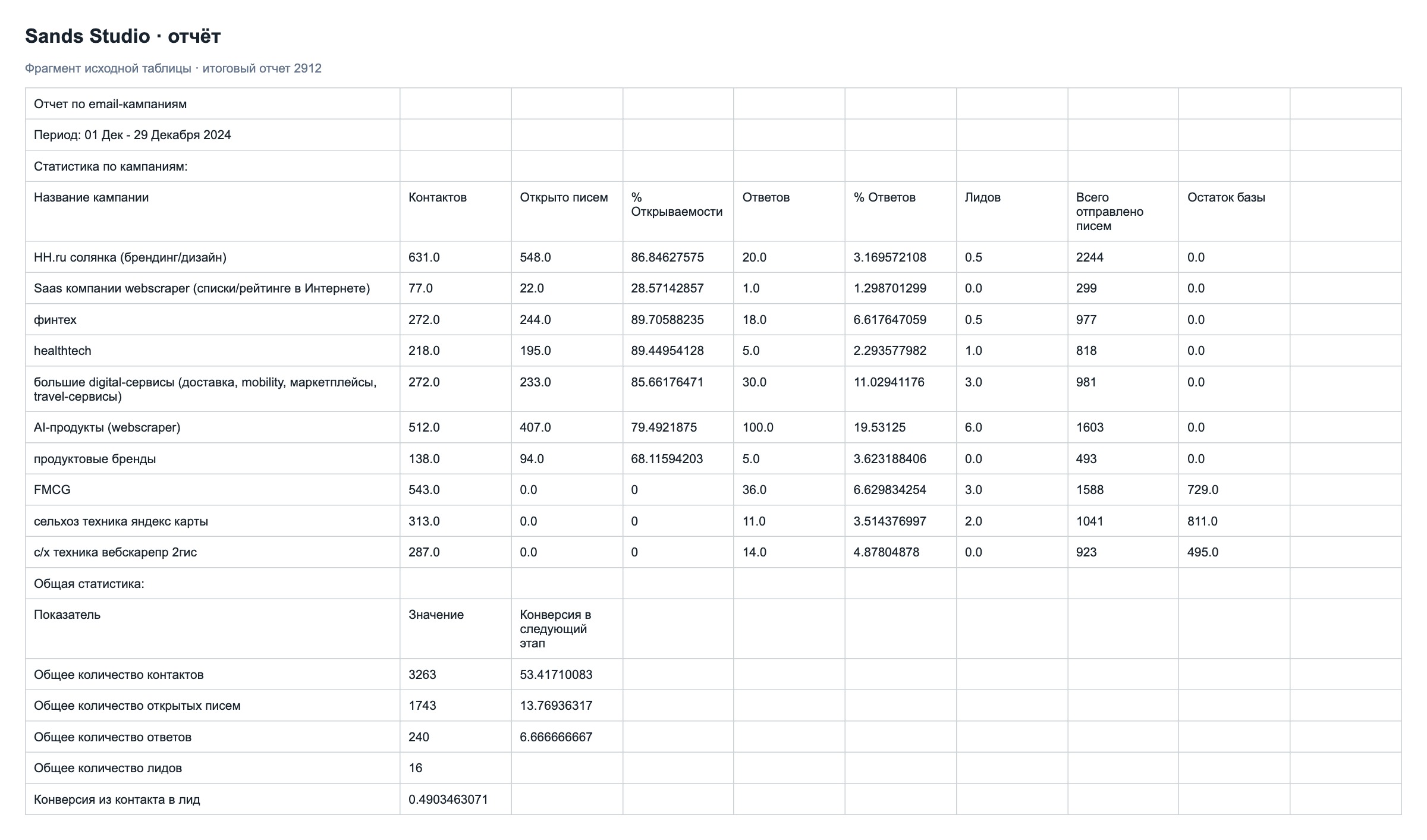Viewport: 1427px width, 840px height.
Task: Select campaign name 'healthtech'
Action: [x=62, y=351]
